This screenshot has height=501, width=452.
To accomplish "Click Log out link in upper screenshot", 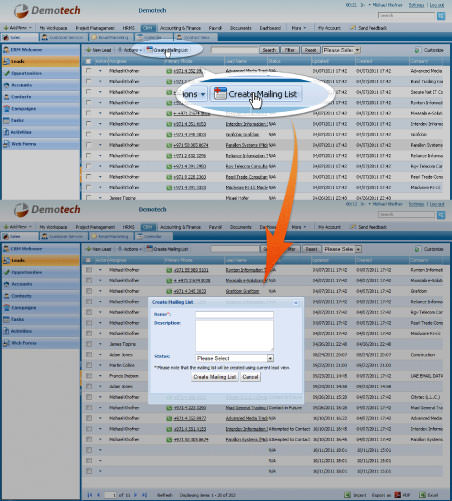I will pyautogui.click(x=437, y=5).
